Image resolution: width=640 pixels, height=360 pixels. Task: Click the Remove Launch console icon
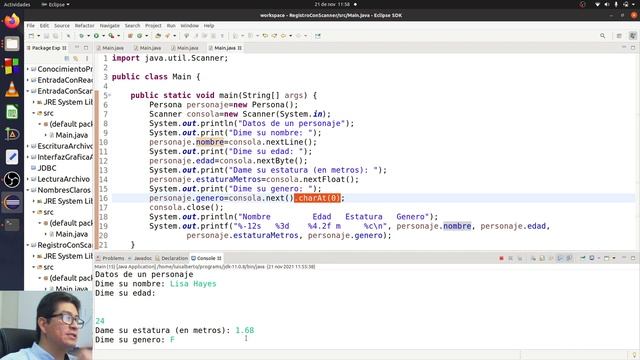pos(510,258)
